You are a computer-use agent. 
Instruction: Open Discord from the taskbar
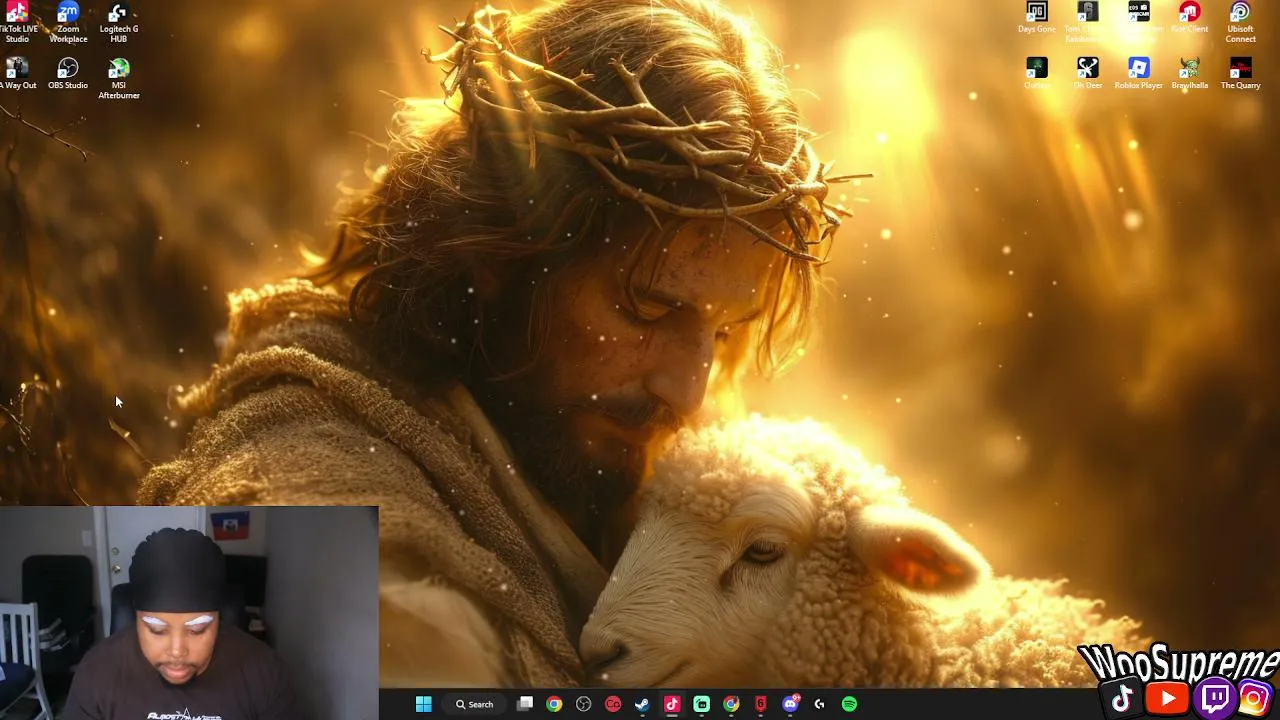pyautogui.click(x=791, y=704)
